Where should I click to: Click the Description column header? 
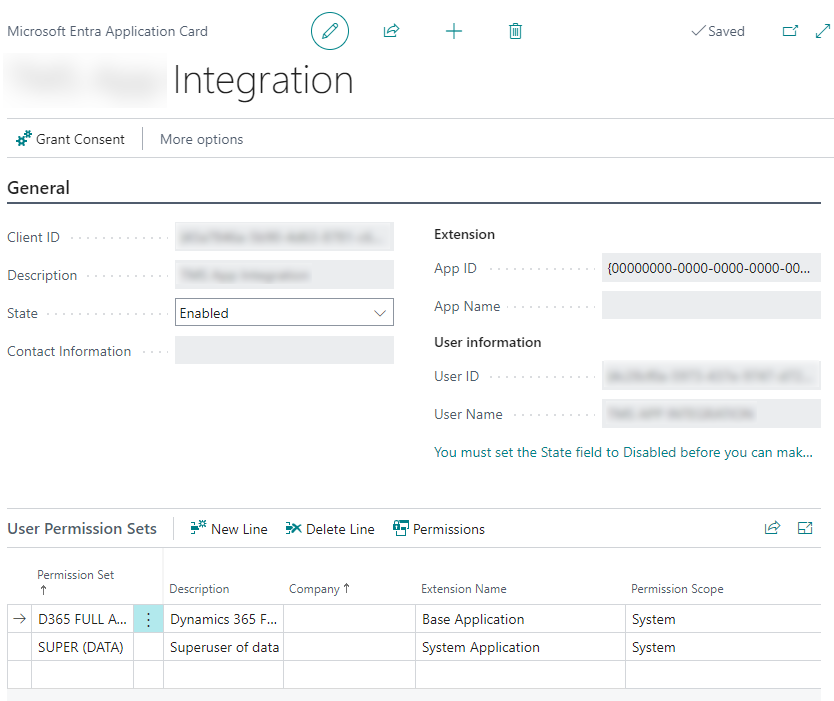click(199, 589)
